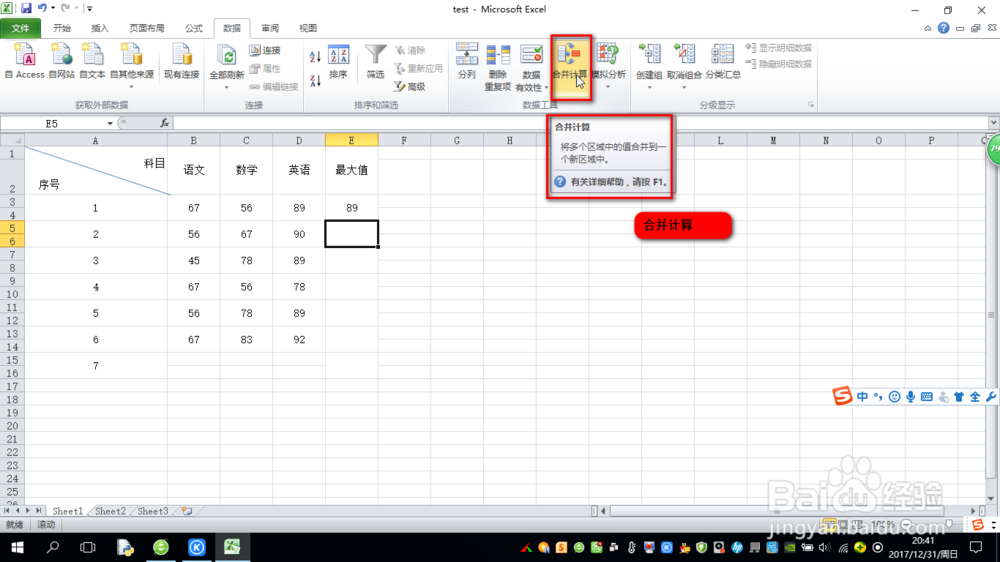Click Consolidate (合并计算) button
This screenshot has width=1000, height=562.
[570, 66]
